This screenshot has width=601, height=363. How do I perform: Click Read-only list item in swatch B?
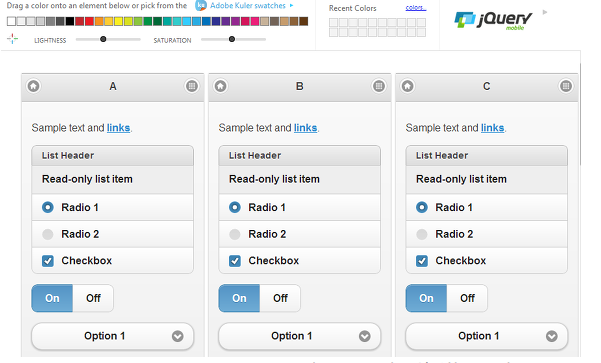point(299,179)
